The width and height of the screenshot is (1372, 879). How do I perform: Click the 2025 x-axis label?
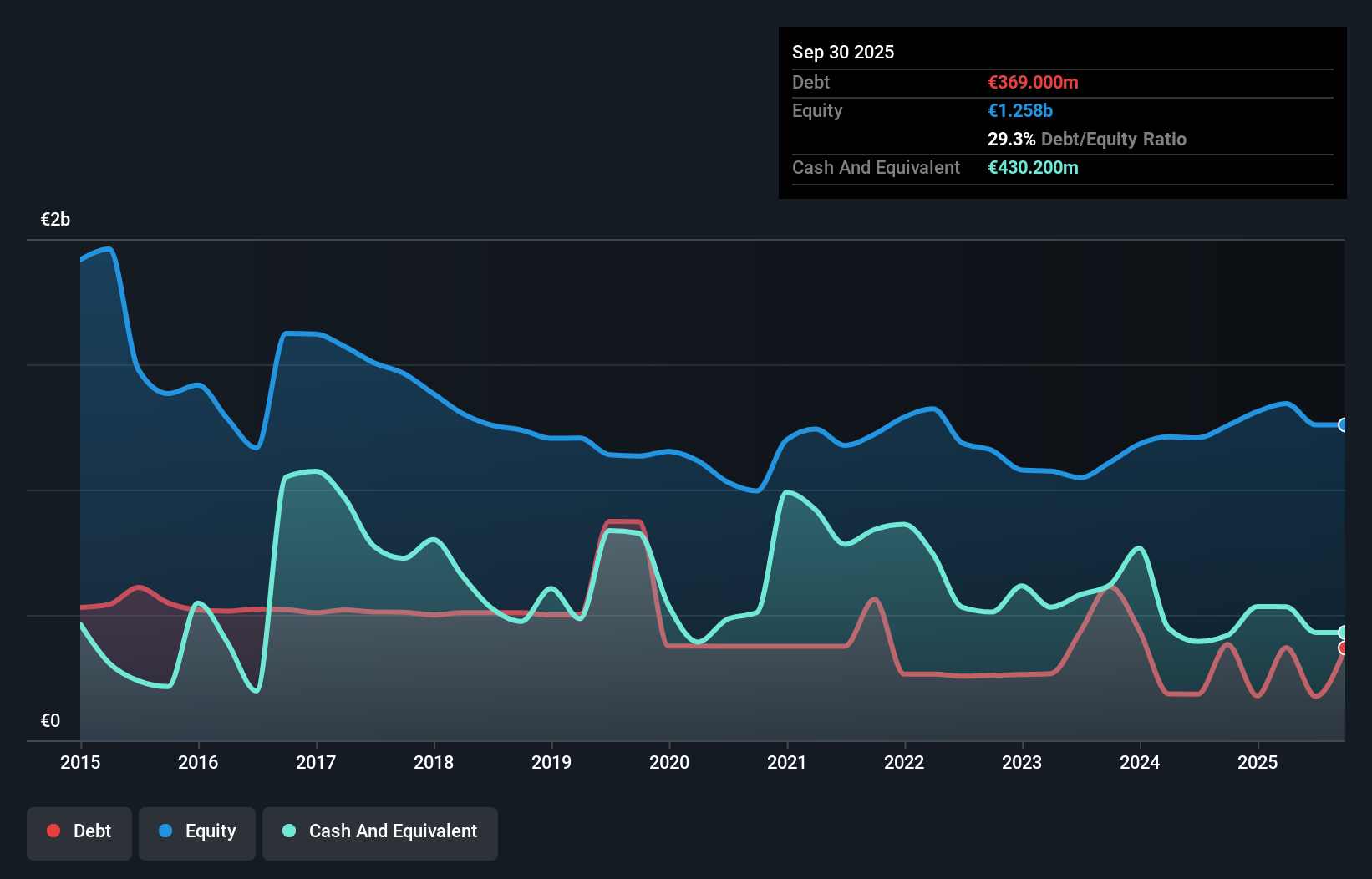click(1258, 762)
